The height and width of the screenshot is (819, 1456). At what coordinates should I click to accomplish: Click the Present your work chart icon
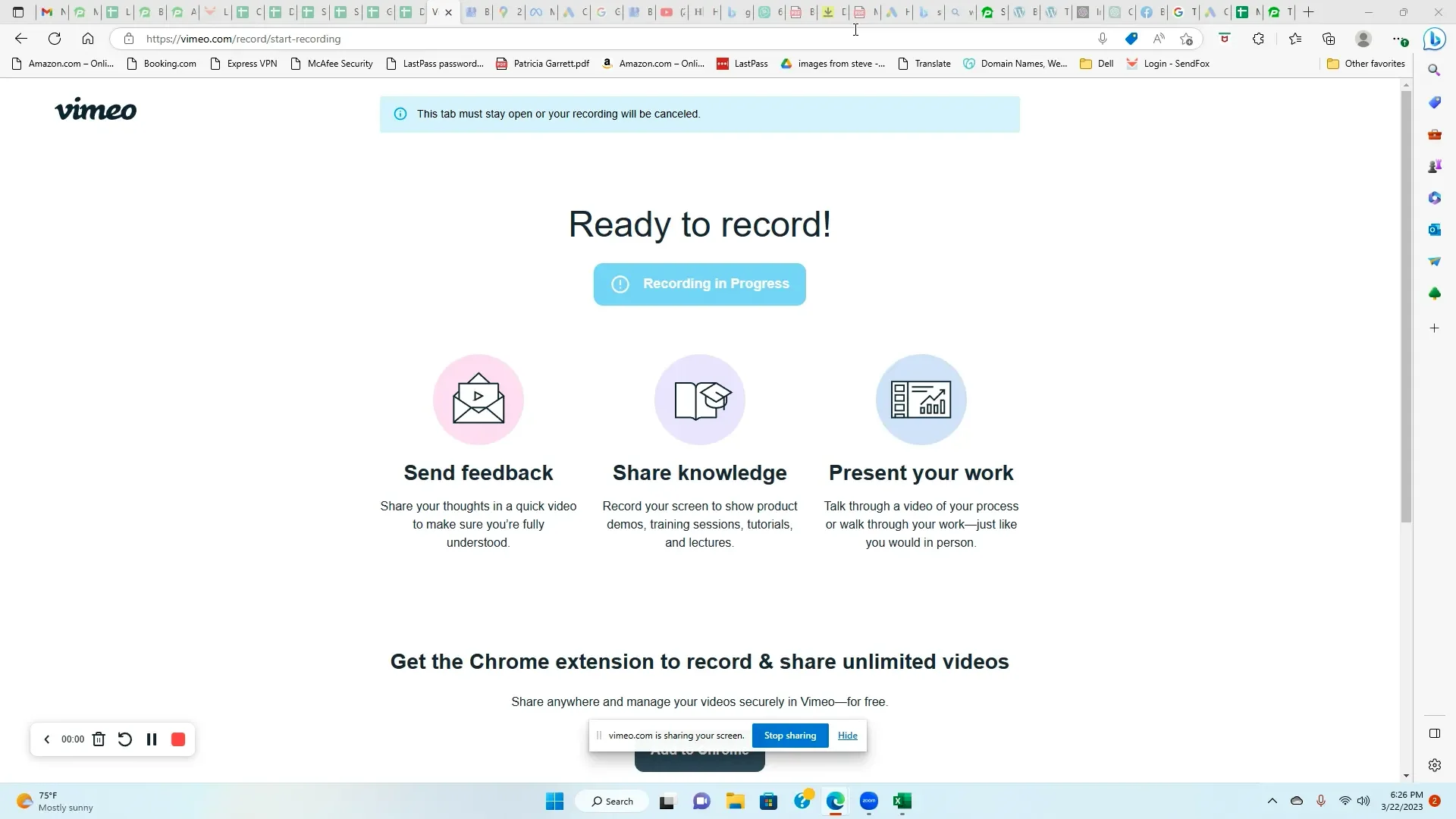click(x=921, y=399)
